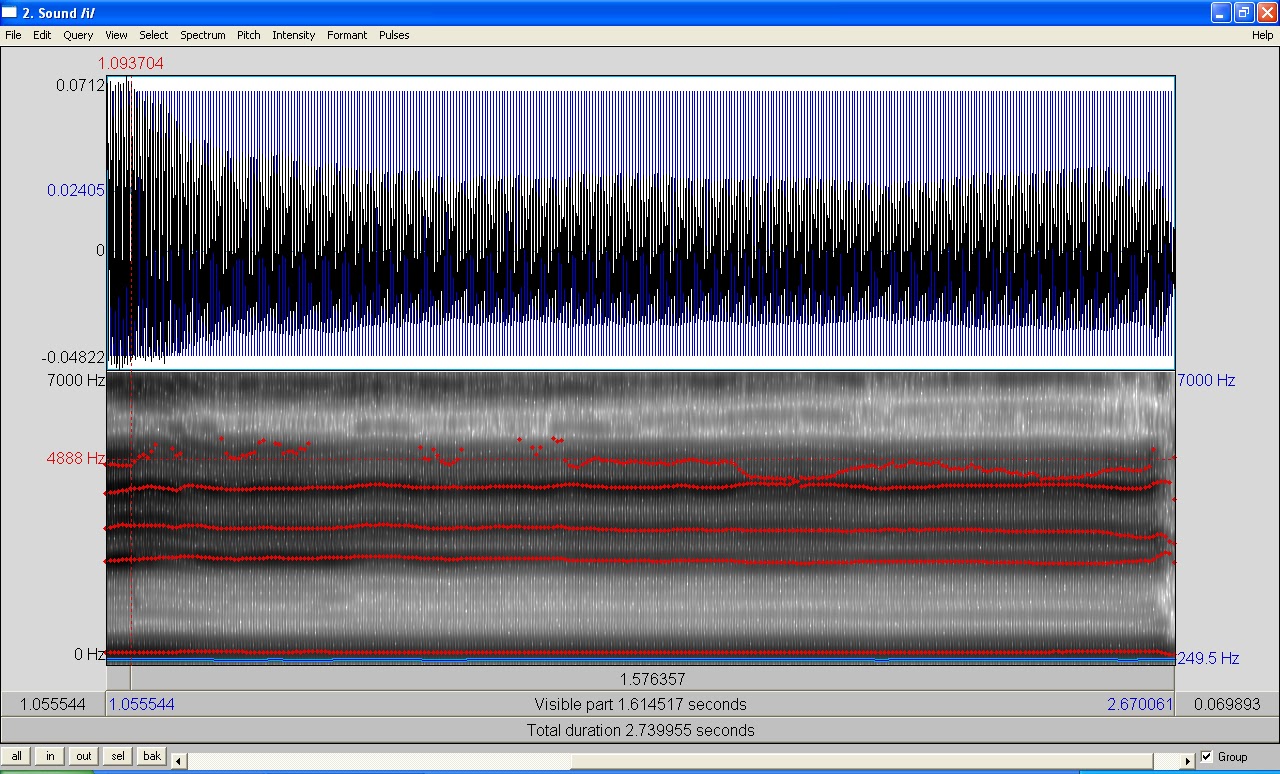Click the 0 Hz spectrogram label
1280x774 pixels.
click(90, 654)
